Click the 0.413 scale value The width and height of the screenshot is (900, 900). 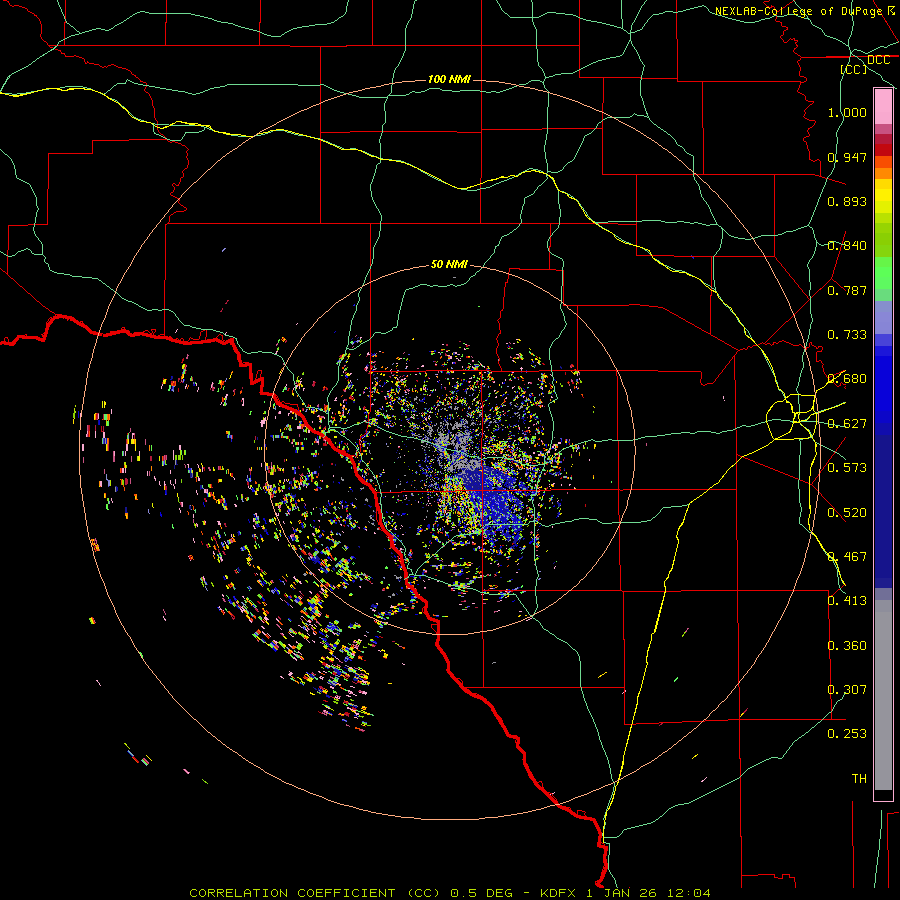coord(847,601)
